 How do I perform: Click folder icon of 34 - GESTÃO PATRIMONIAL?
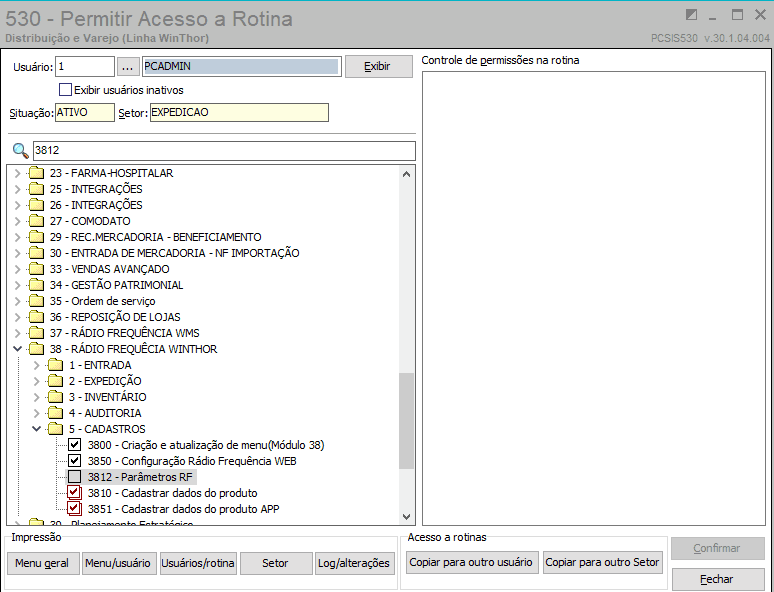click(36, 285)
